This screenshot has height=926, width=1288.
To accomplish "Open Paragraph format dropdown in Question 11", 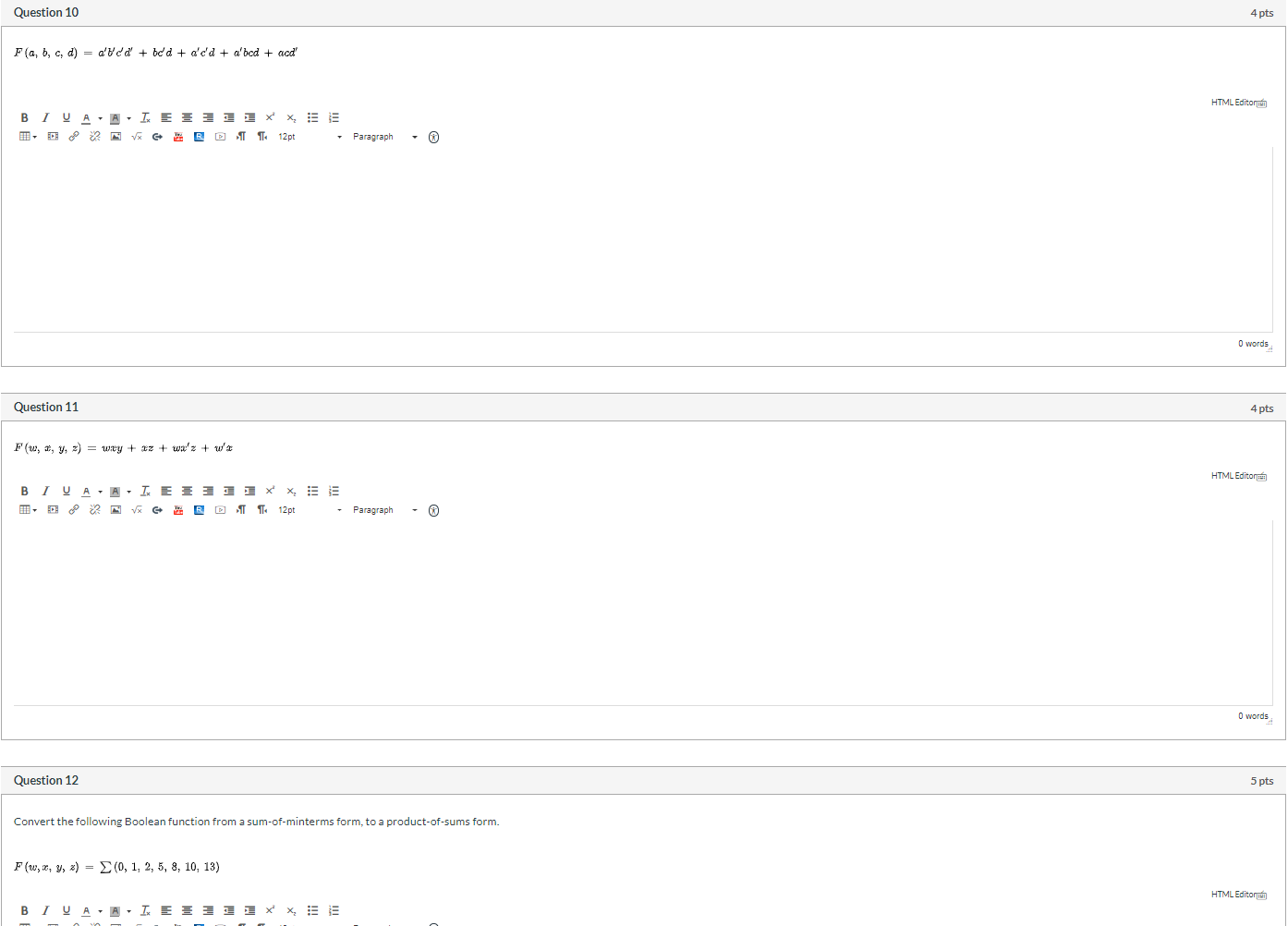I will click(385, 510).
